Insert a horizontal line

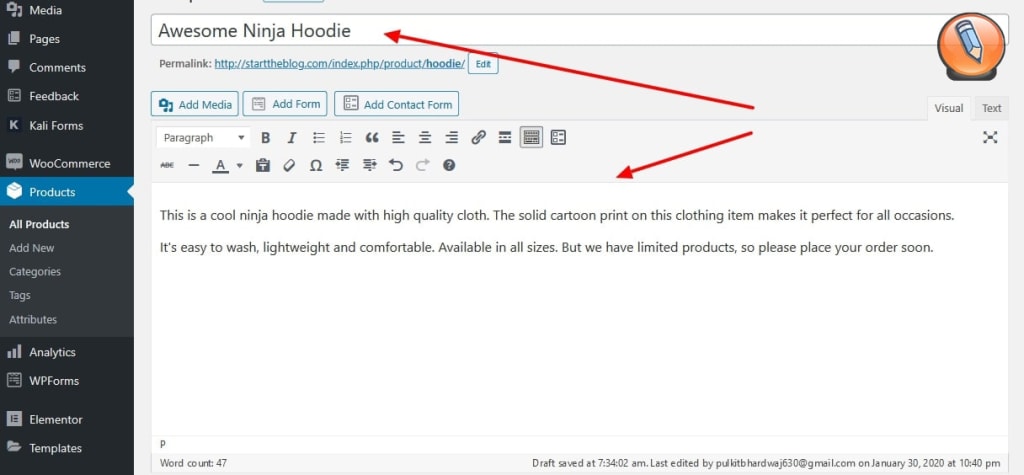193,165
